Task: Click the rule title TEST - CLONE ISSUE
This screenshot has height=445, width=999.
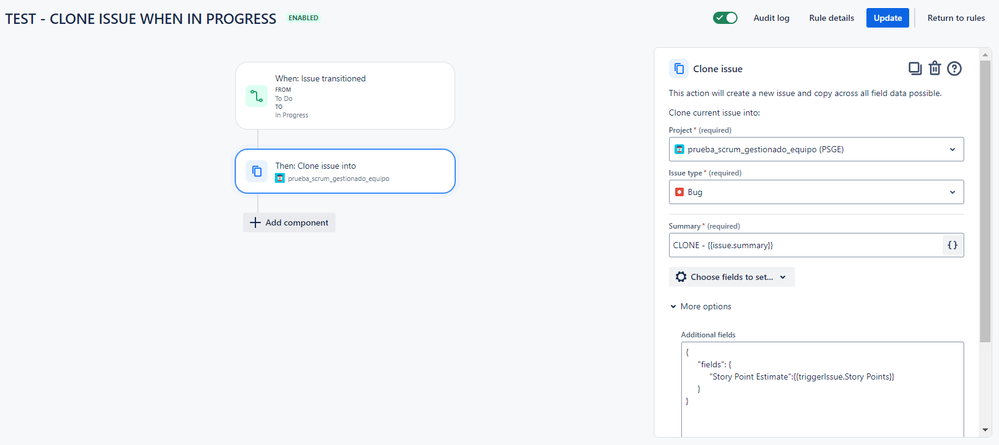Action: click(141, 18)
